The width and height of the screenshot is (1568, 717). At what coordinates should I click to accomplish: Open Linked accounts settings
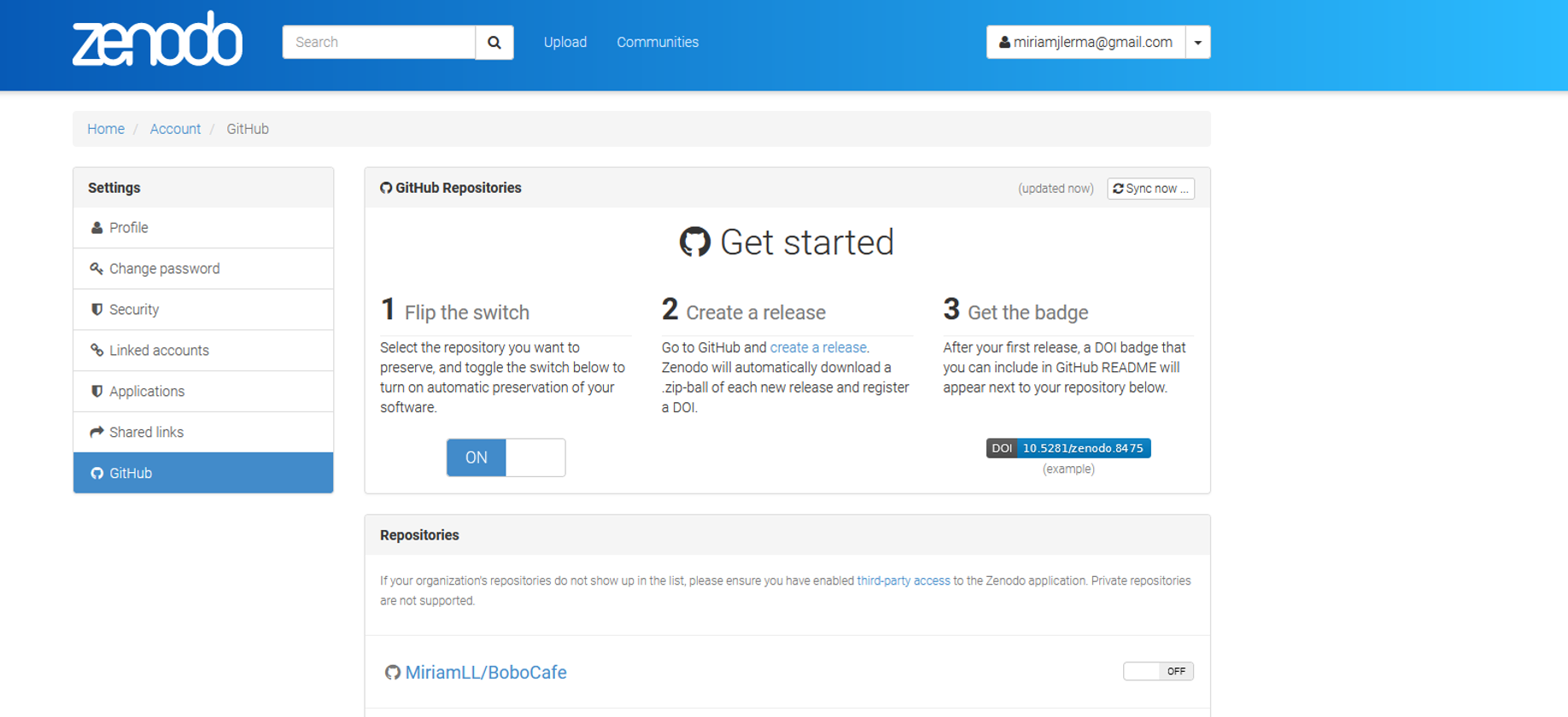pos(203,351)
